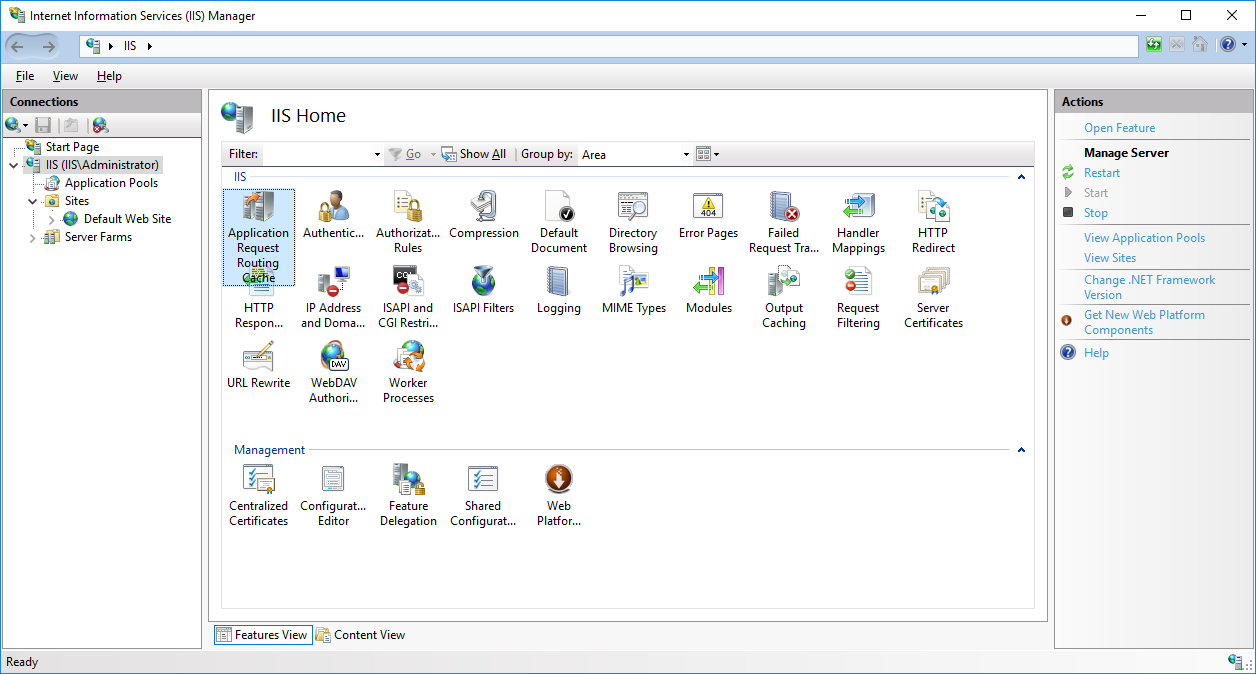Open Error Pages feature
Viewport: 1256px width, 674px height.
coord(708,216)
